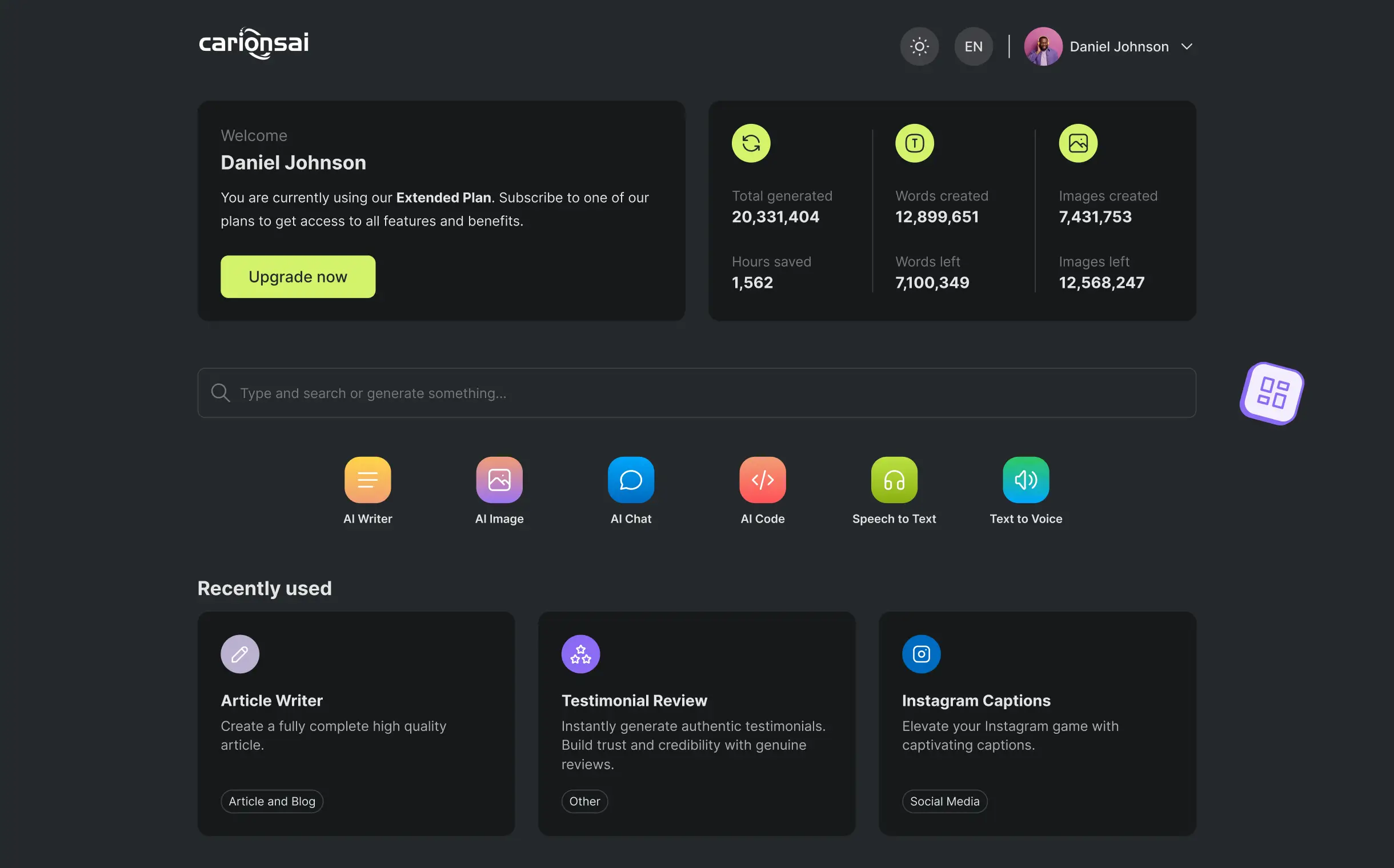The image size is (1394, 868).
Task: Open the Article Writer recently used card
Action: (356, 723)
